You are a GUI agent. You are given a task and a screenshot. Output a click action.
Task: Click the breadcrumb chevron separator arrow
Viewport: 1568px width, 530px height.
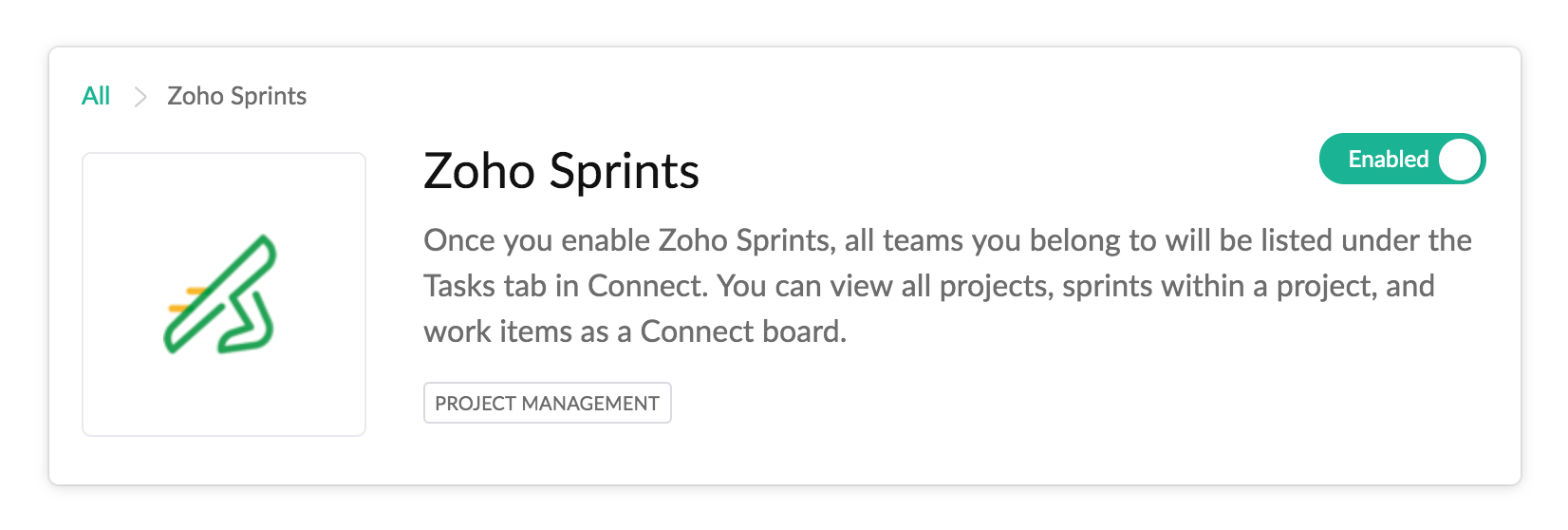pyautogui.click(x=140, y=97)
